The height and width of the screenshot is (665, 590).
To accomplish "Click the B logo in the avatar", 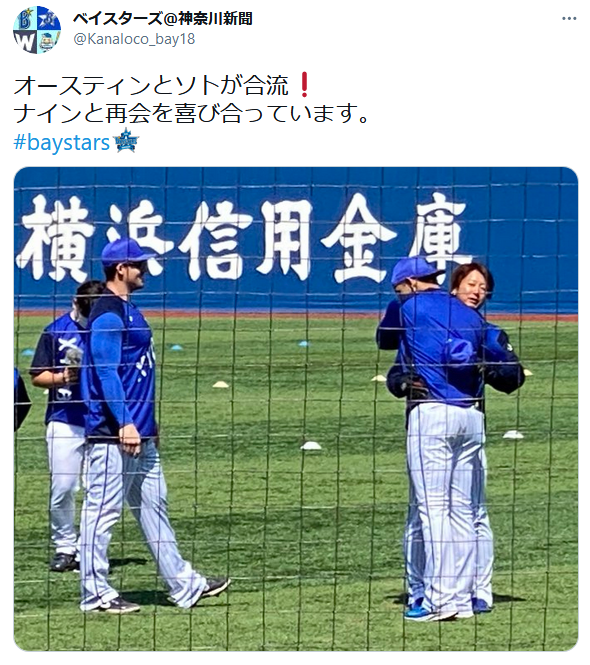I will [25, 19].
